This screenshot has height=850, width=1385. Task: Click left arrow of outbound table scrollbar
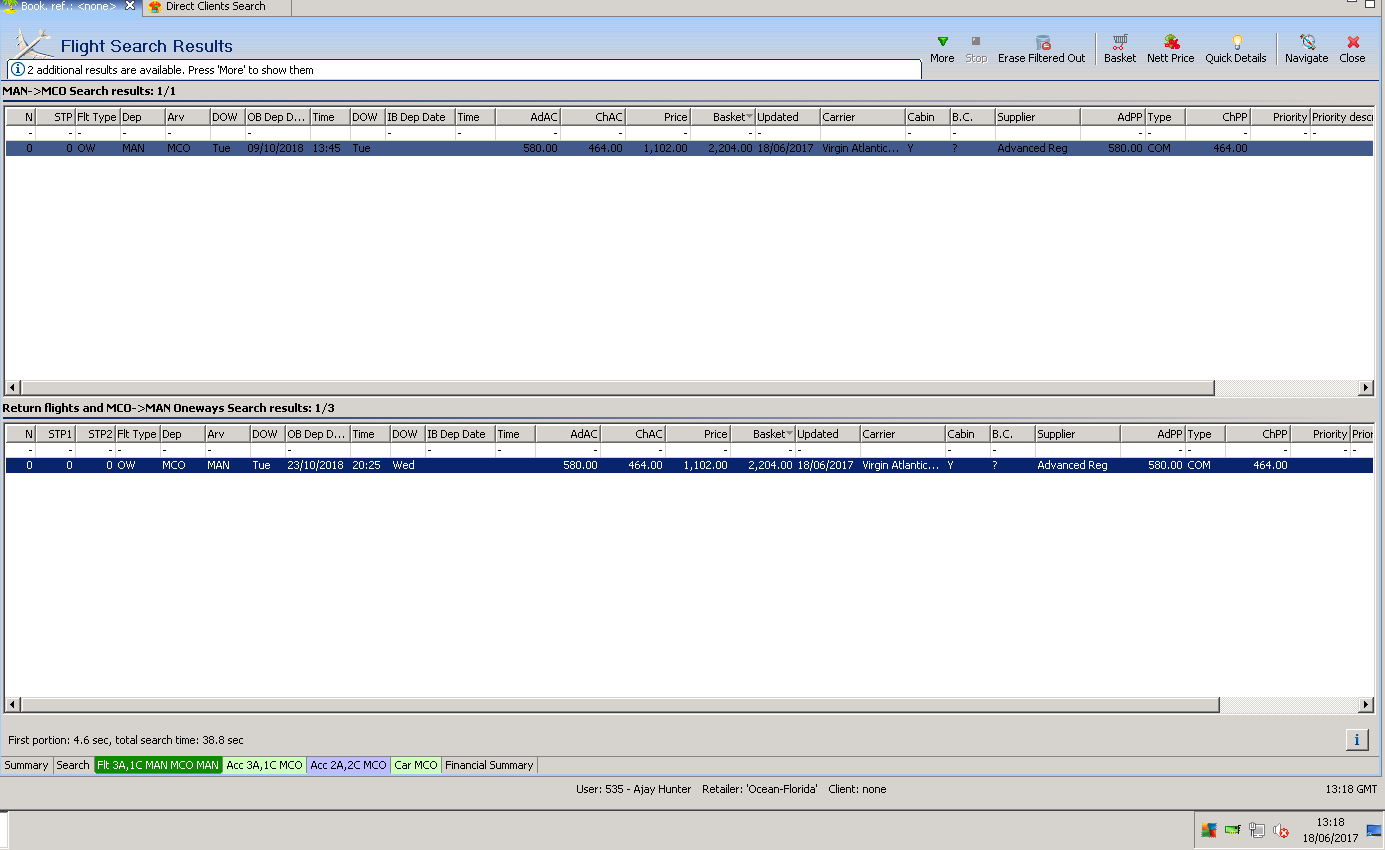click(13, 388)
